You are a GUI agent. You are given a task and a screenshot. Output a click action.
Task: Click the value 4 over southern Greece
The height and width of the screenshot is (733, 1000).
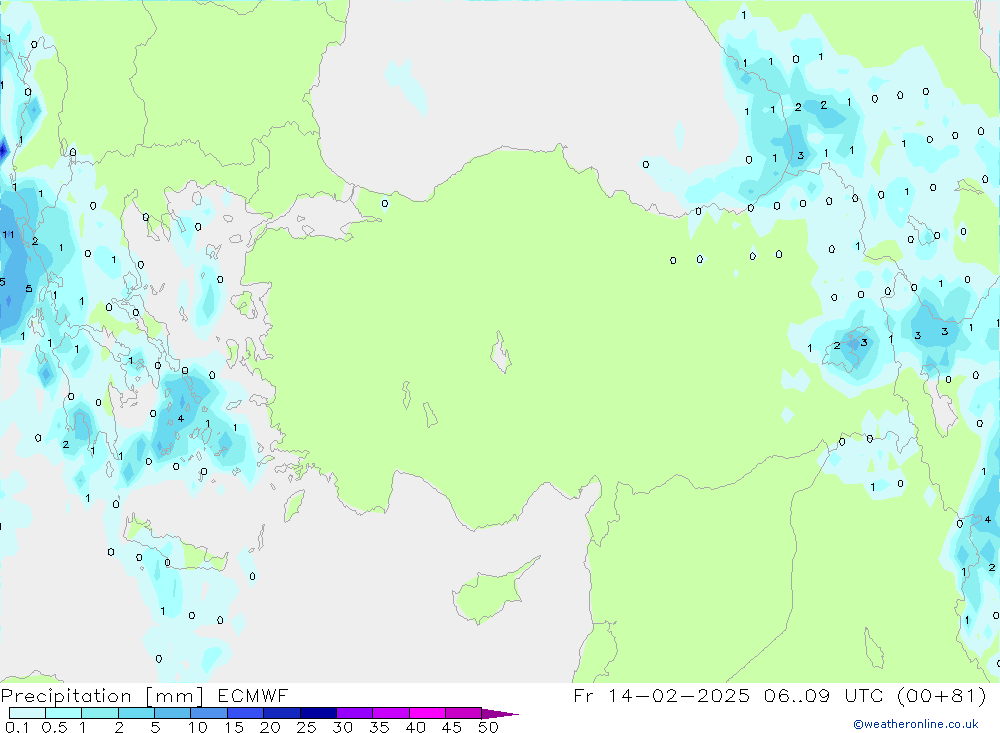[x=180, y=418]
